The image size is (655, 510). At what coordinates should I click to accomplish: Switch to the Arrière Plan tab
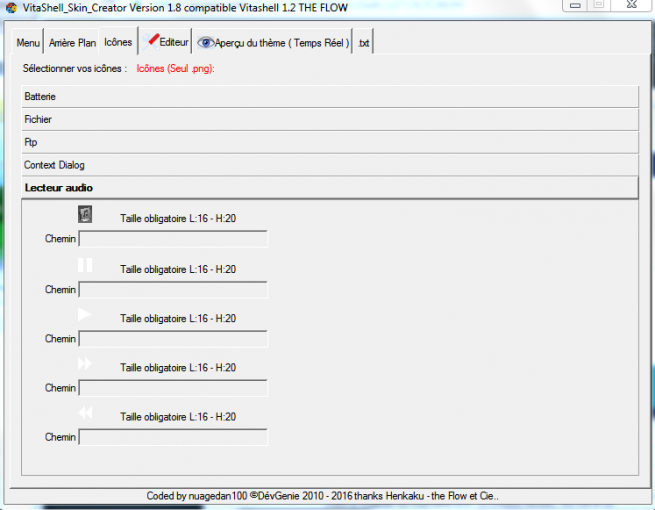72,42
